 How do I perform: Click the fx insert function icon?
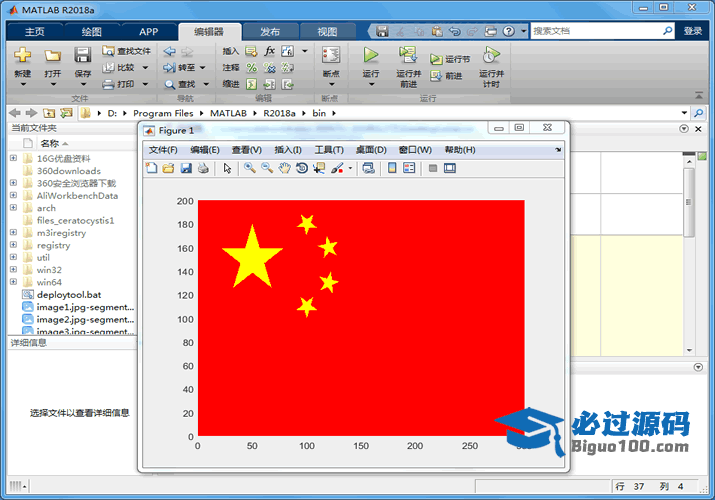269,51
